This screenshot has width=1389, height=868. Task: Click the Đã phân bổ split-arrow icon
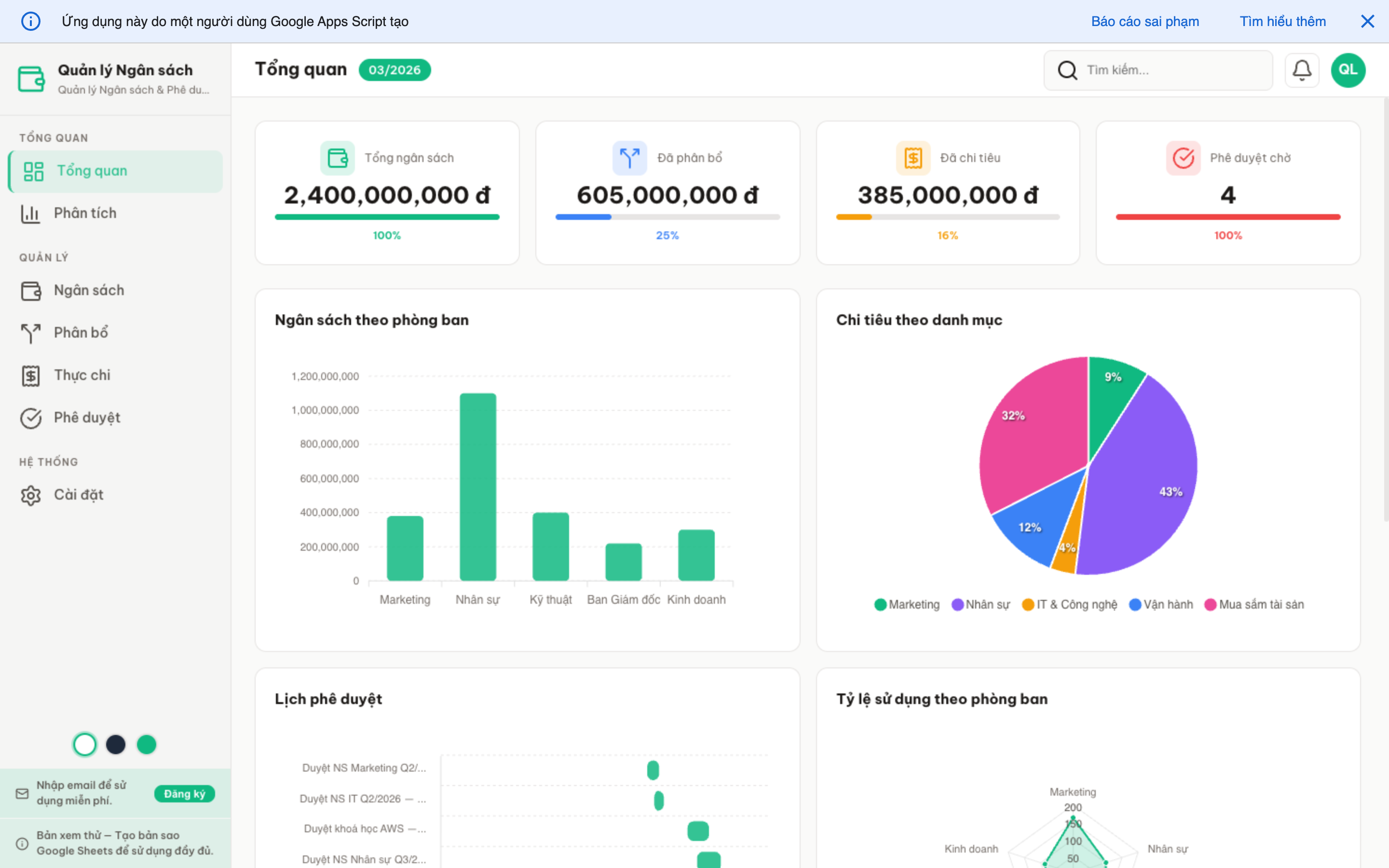(629, 158)
